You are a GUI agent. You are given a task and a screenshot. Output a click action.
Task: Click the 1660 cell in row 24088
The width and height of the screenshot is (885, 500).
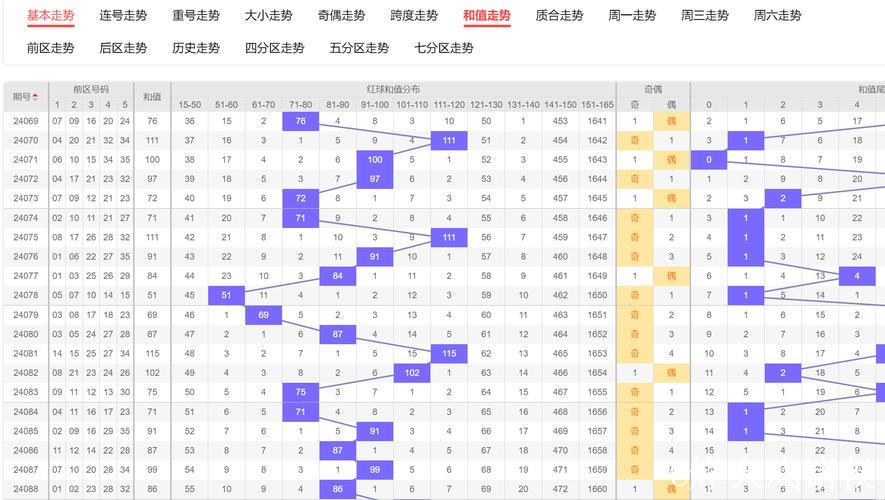click(597, 489)
